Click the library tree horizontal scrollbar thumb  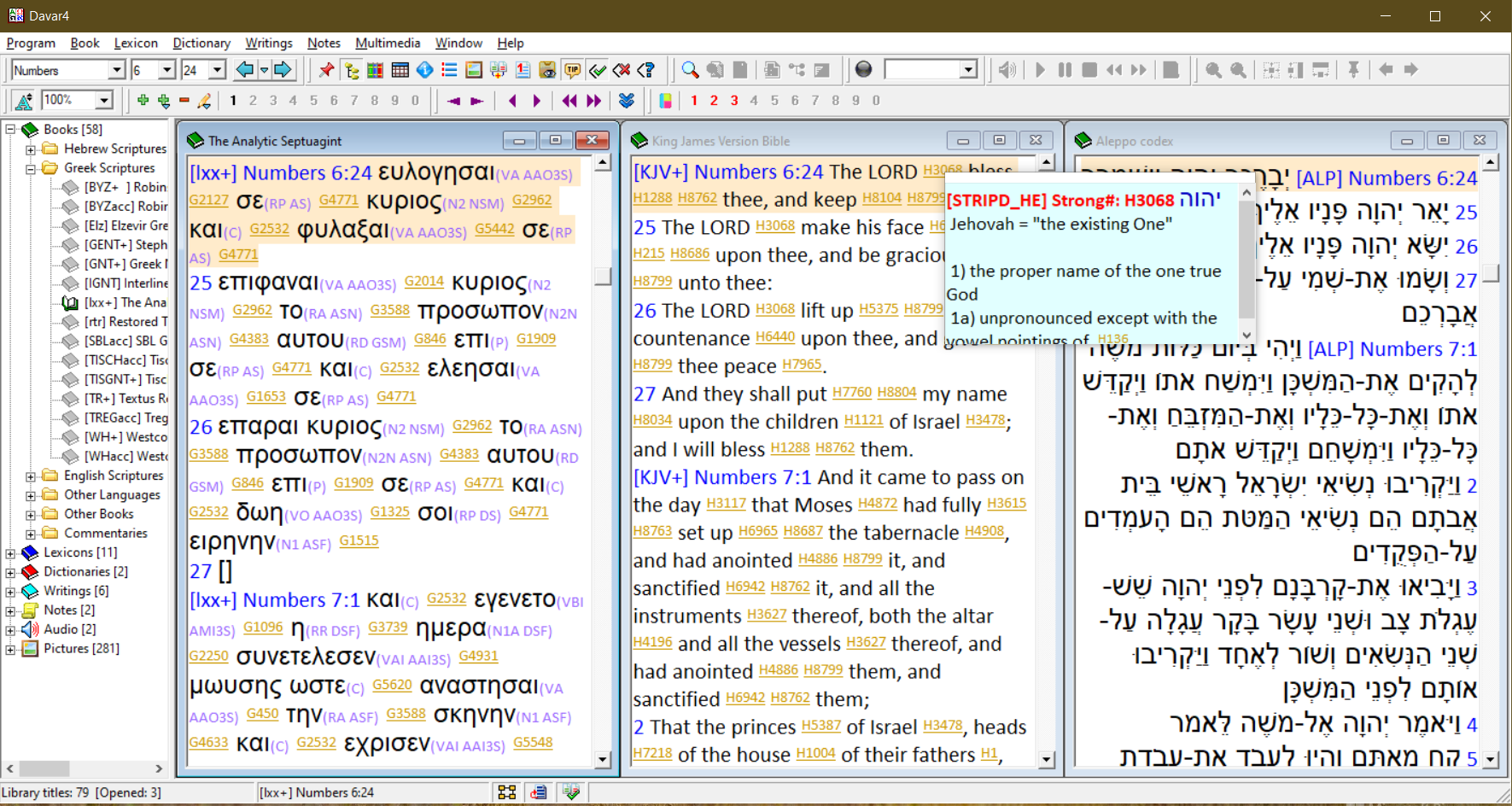pos(44,768)
